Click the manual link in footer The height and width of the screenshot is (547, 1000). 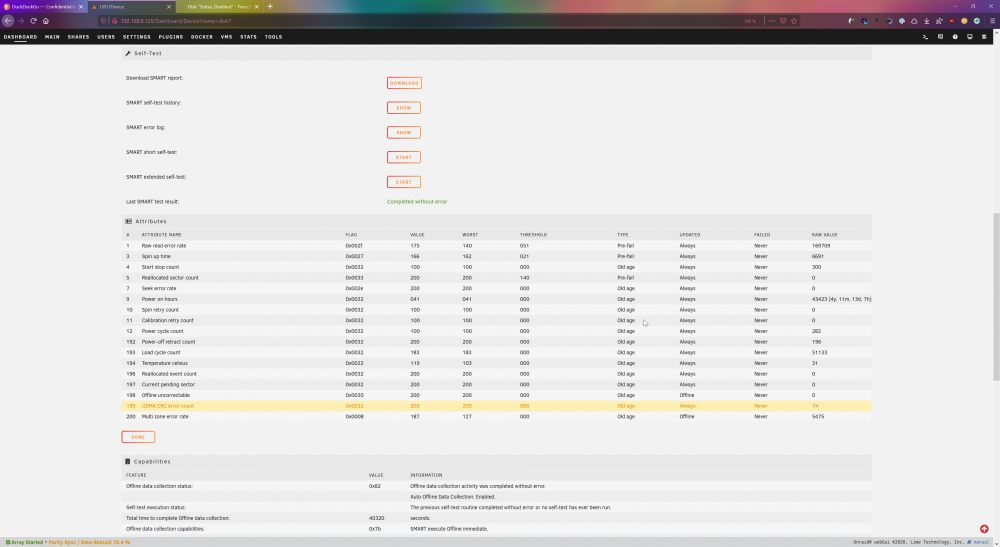(x=981, y=542)
